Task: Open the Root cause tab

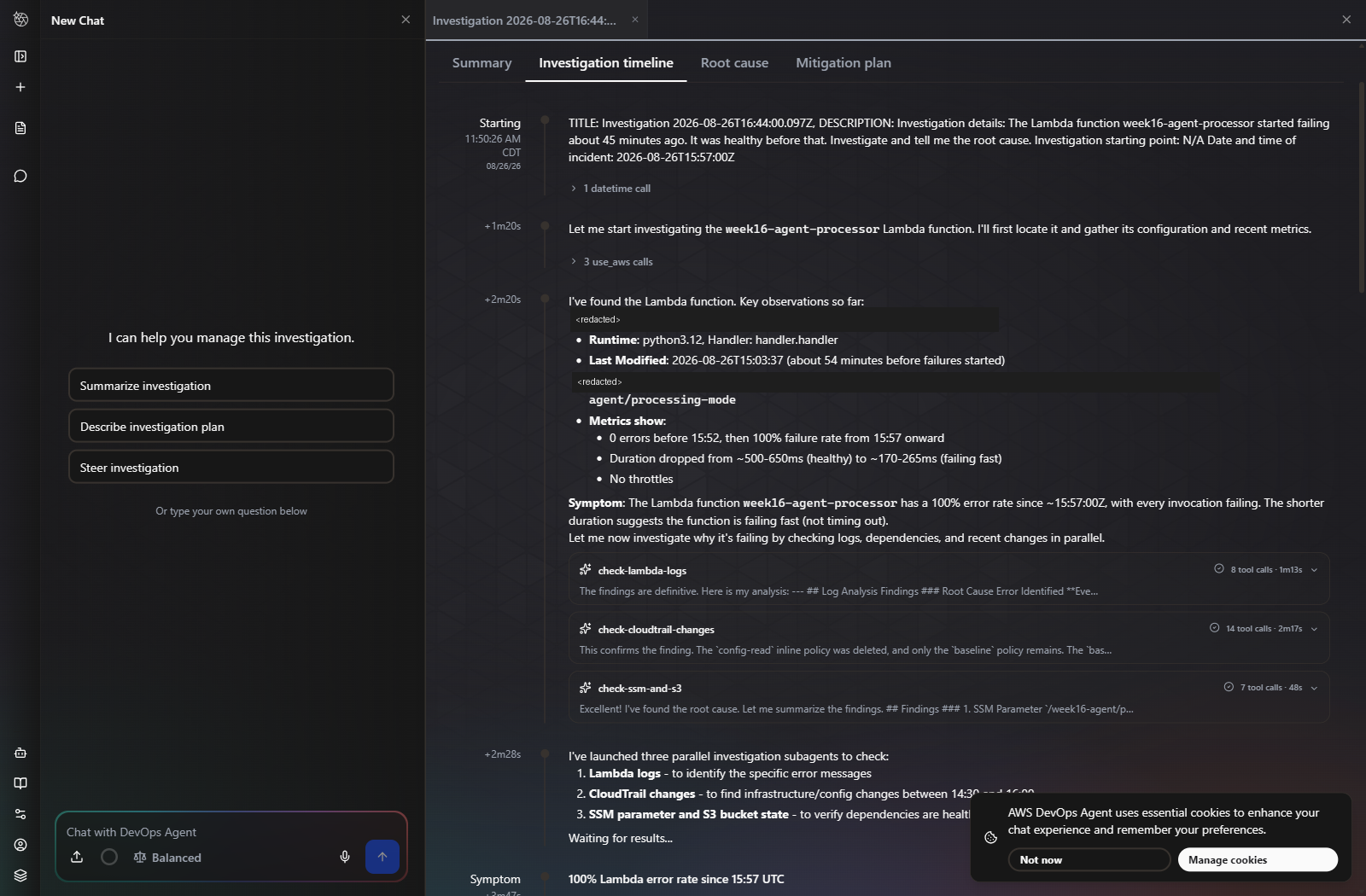Action: 734,63
